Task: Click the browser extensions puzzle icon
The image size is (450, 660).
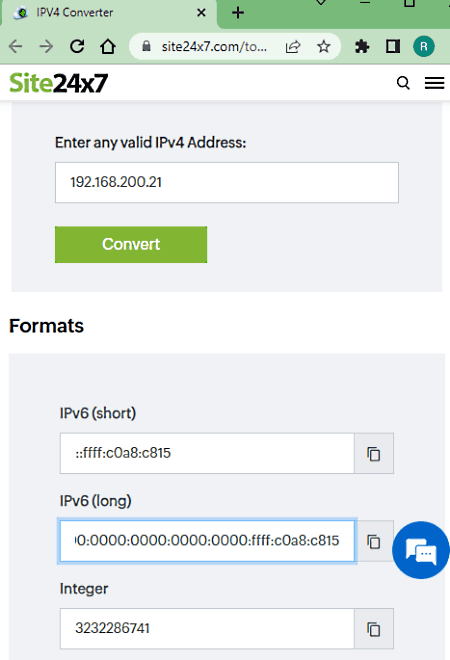Action: click(x=362, y=46)
